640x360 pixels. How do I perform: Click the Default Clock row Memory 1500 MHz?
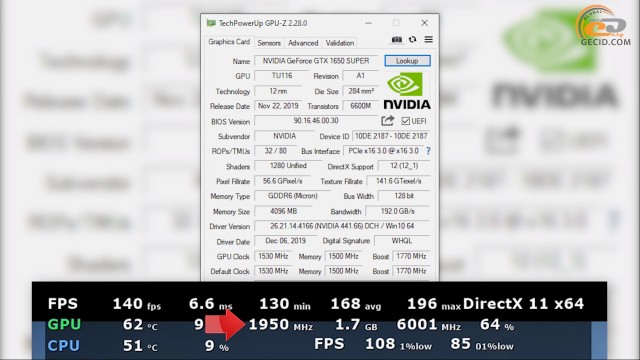coord(343,271)
